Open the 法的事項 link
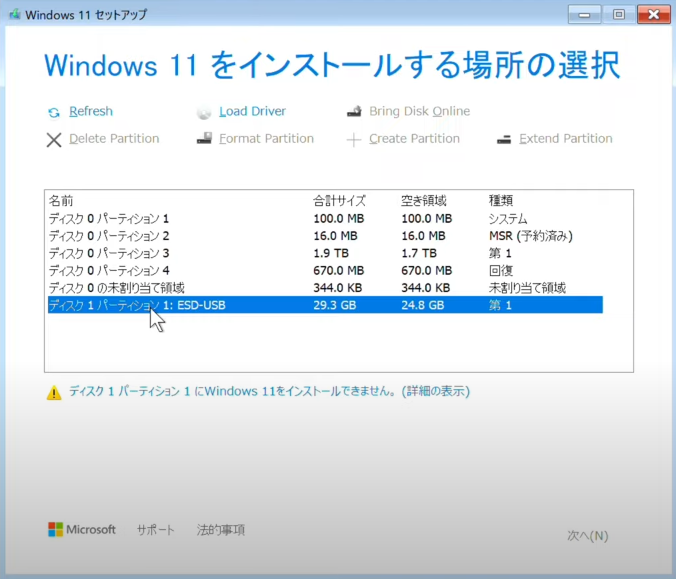 coord(221,530)
